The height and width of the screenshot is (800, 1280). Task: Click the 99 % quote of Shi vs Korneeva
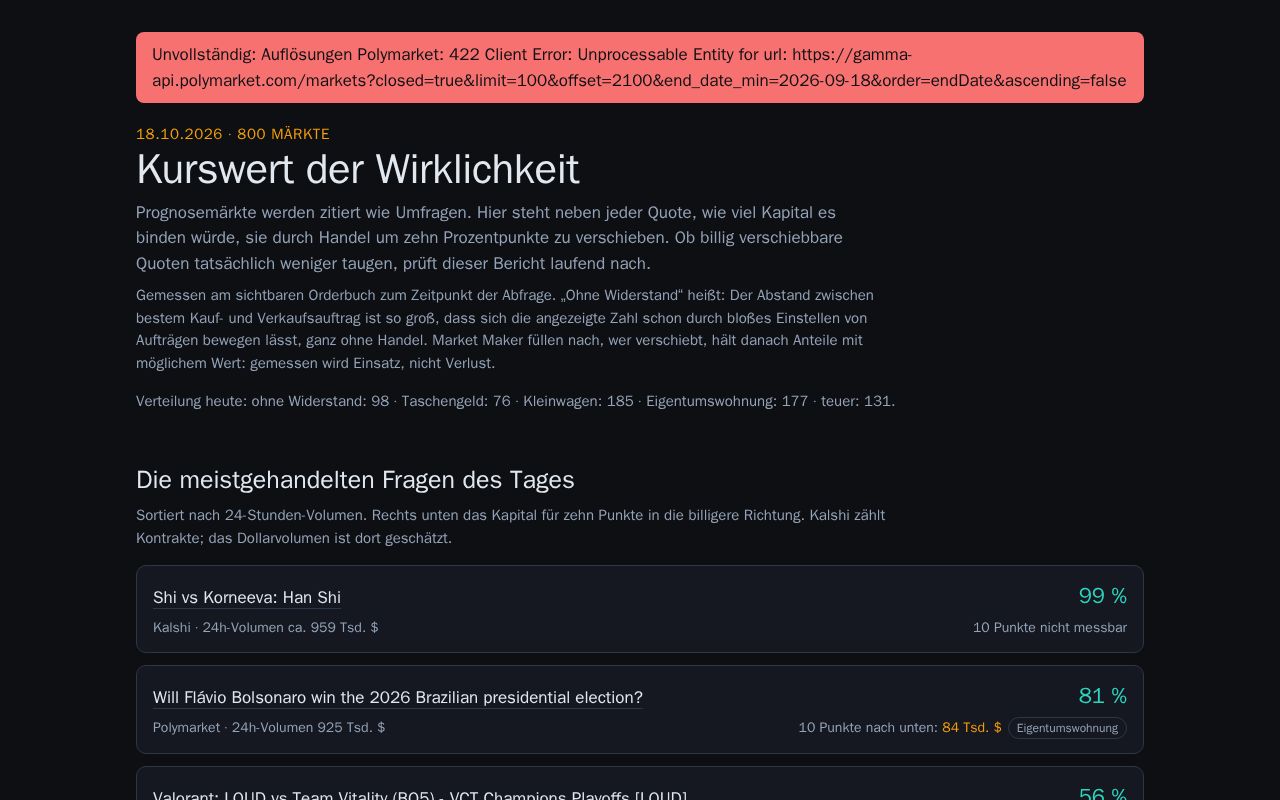point(1102,596)
